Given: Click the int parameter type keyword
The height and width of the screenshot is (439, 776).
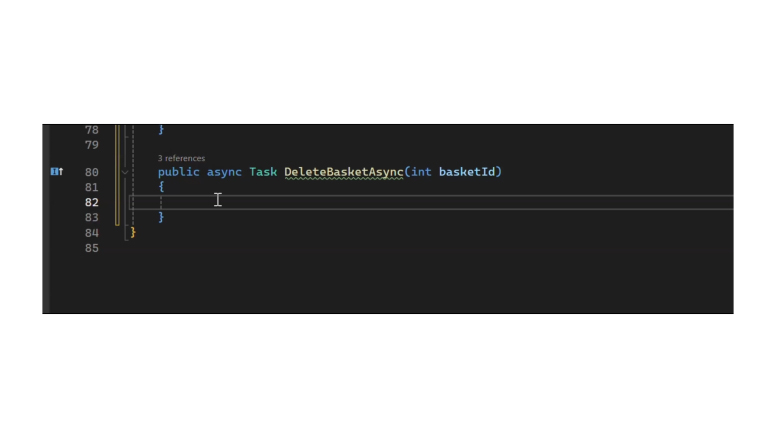Looking at the screenshot, I should [x=421, y=172].
